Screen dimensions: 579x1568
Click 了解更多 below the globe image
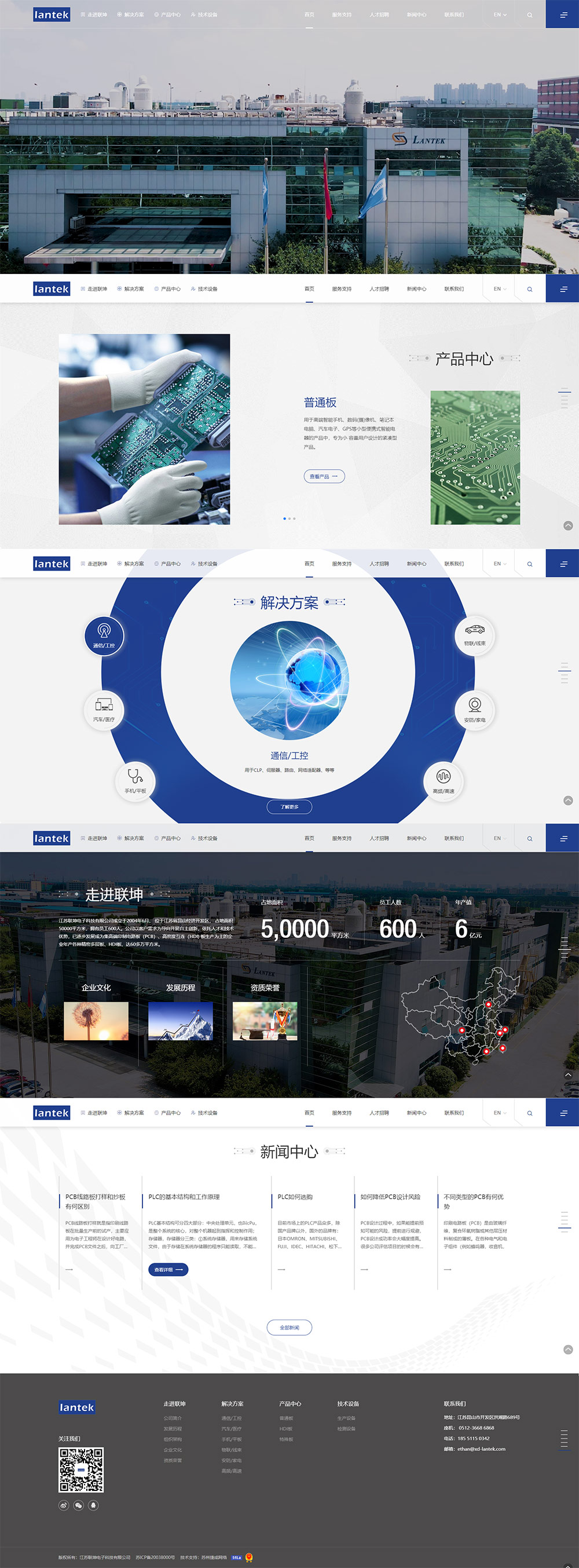point(289,806)
